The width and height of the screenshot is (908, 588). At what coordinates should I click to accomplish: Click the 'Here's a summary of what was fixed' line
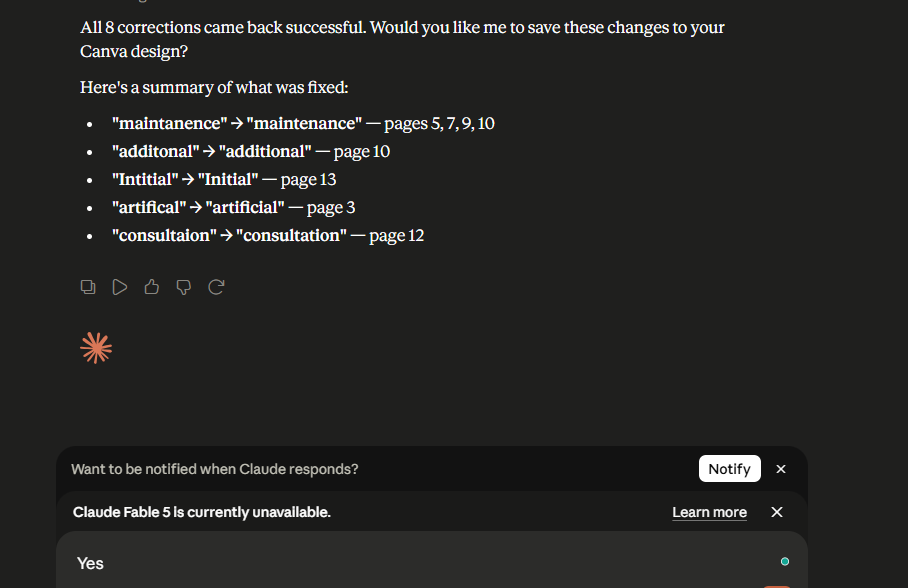coord(214,87)
